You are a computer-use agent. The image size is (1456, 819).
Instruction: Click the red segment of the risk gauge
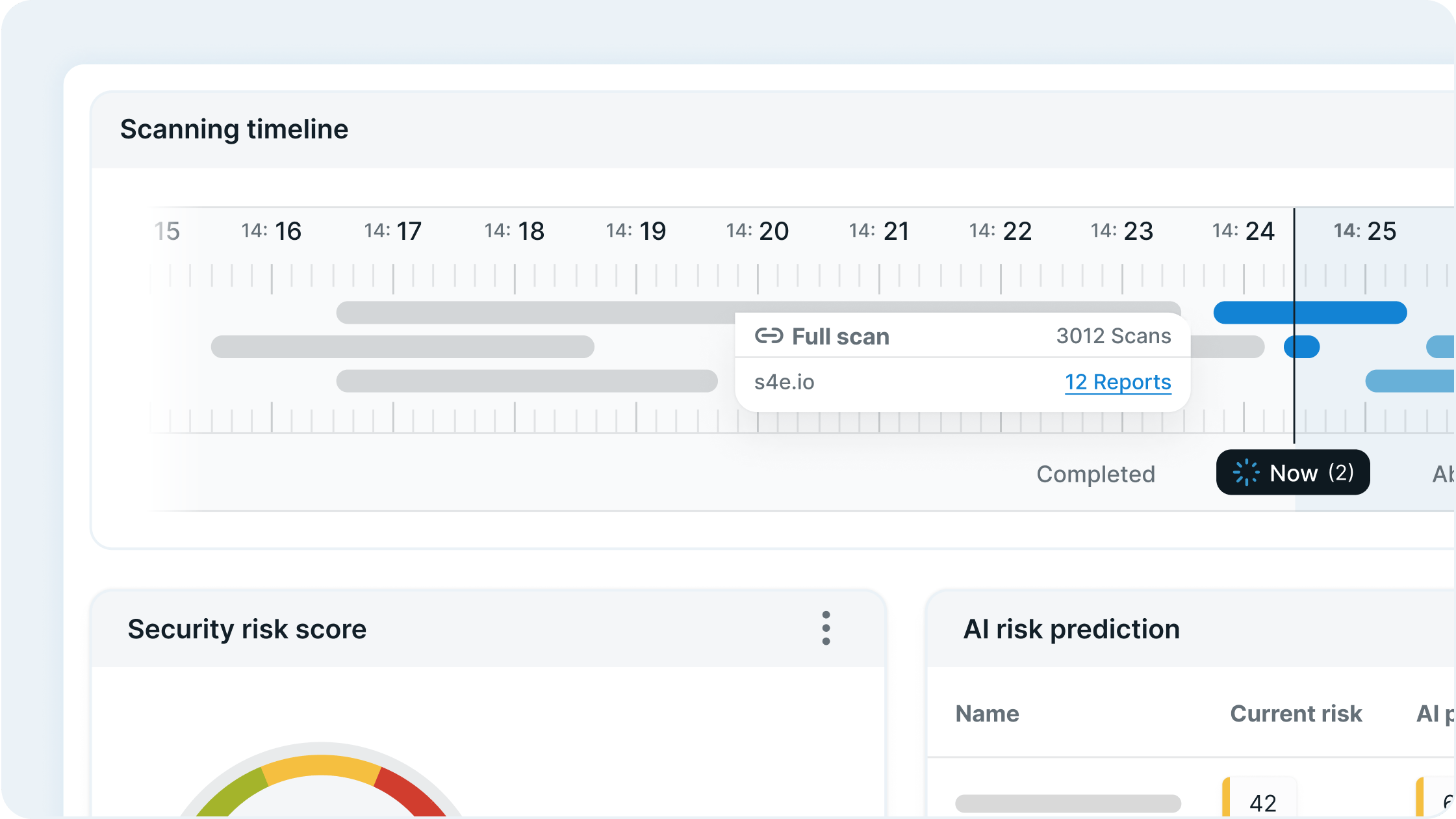tap(409, 790)
